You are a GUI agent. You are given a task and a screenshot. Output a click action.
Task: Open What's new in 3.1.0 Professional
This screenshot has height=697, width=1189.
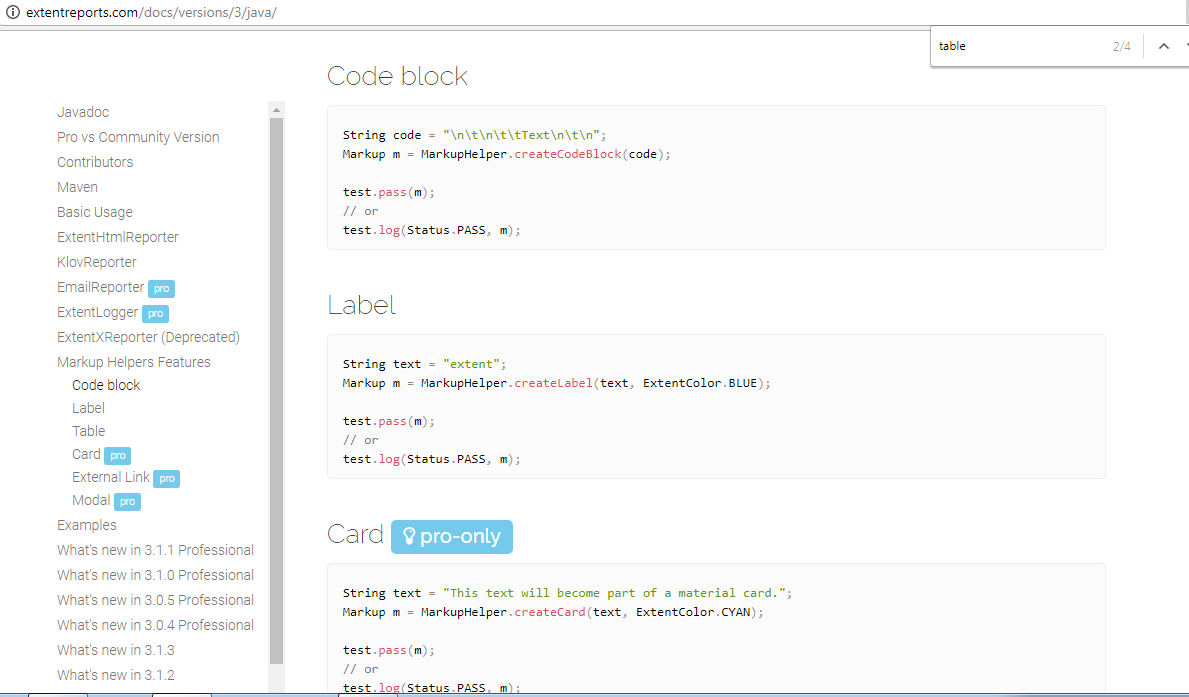pos(155,576)
